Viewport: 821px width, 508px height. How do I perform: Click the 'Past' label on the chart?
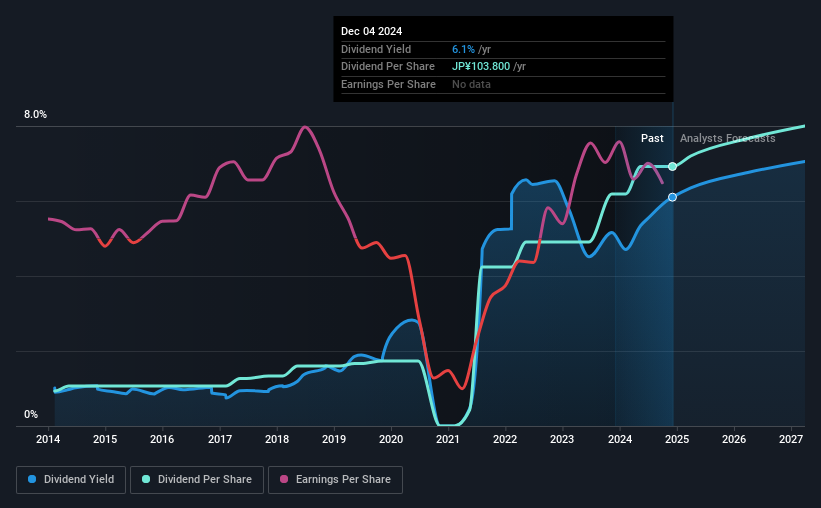pos(652,138)
